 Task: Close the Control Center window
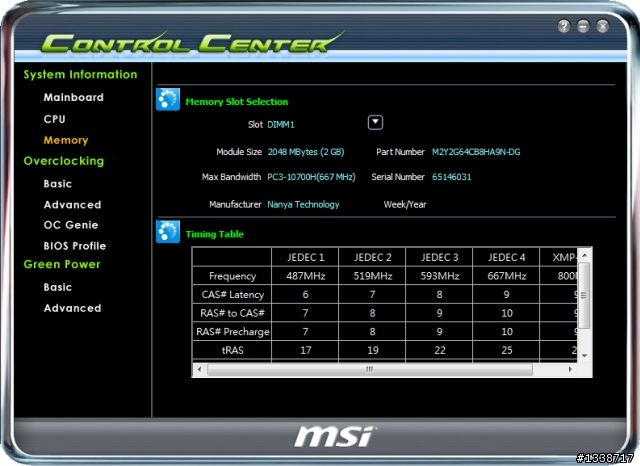tap(602, 26)
